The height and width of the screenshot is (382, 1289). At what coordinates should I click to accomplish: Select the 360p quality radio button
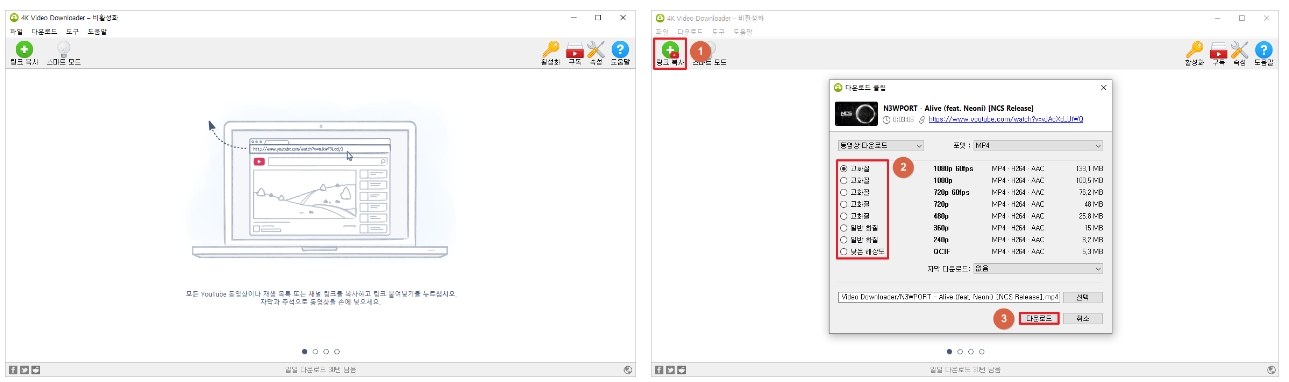[x=845, y=228]
